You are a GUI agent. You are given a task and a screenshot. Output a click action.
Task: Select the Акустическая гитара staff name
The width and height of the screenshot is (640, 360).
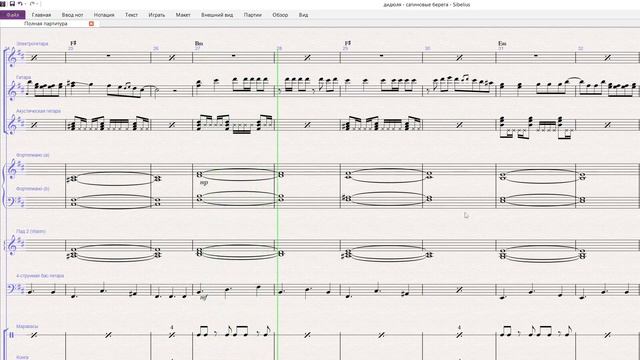coord(38,111)
